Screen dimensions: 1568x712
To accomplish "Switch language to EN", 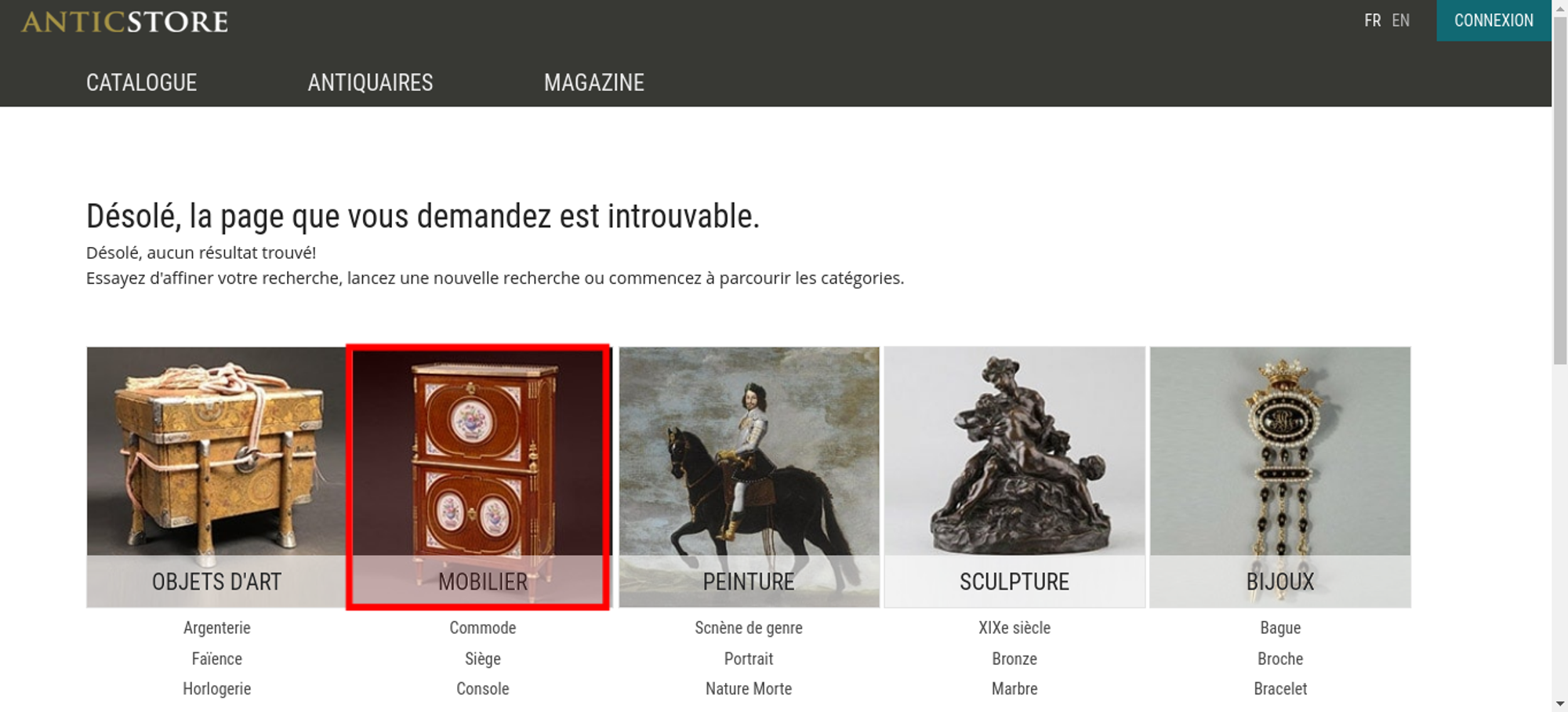I will pyautogui.click(x=1401, y=20).
